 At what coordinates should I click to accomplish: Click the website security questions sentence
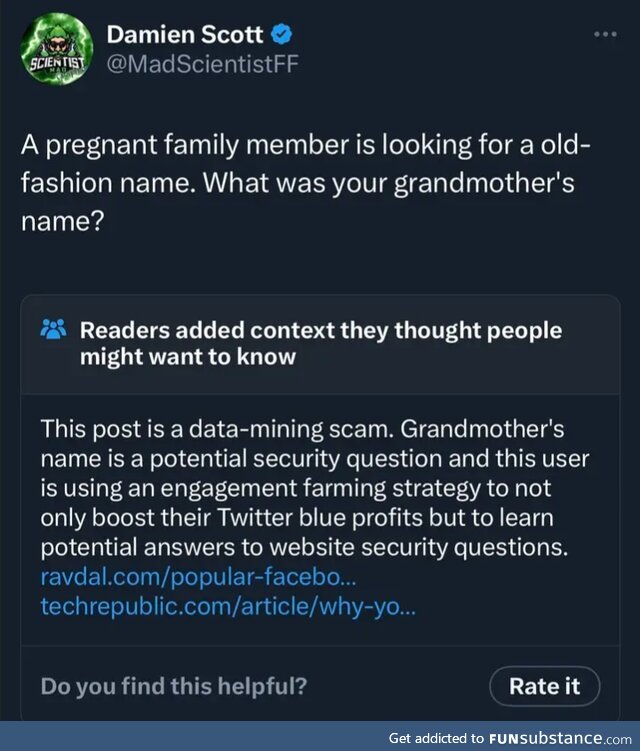coord(304,547)
